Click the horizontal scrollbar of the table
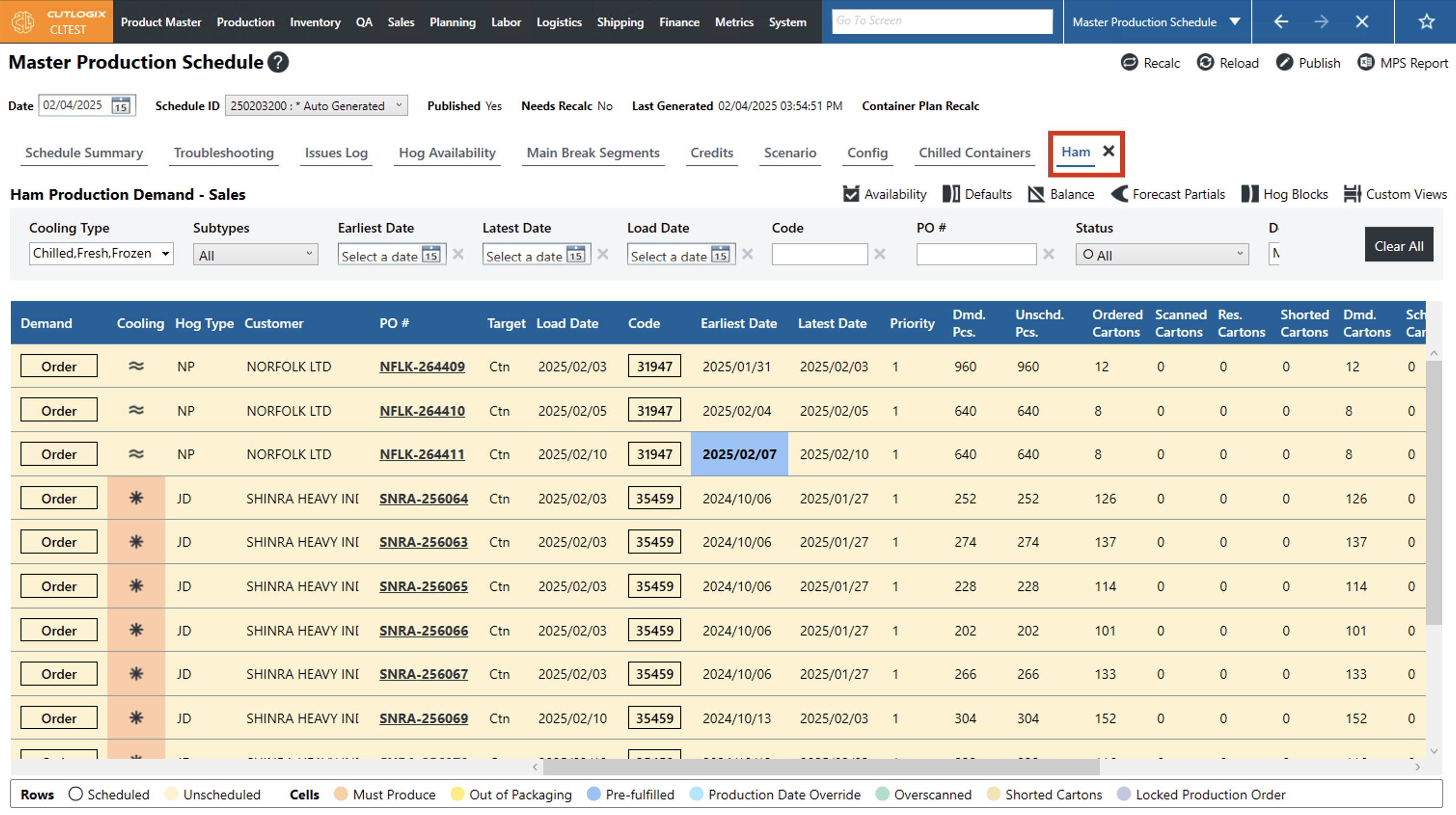 coord(821,767)
